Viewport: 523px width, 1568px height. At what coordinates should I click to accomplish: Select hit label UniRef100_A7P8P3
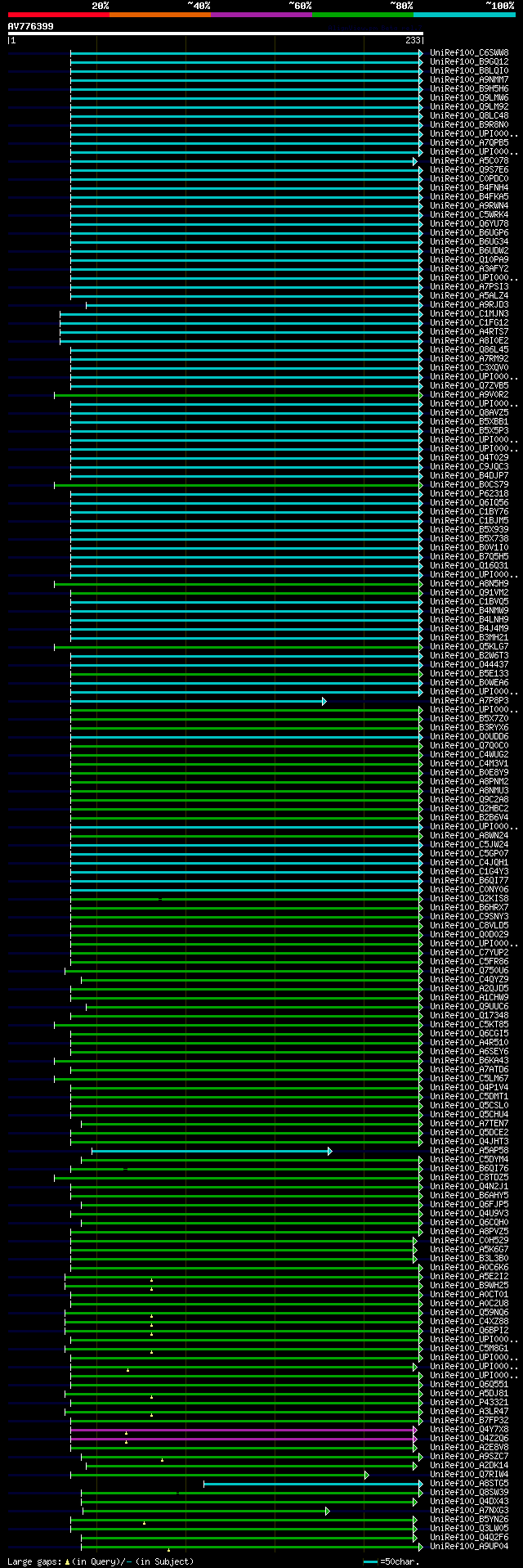pos(469,701)
